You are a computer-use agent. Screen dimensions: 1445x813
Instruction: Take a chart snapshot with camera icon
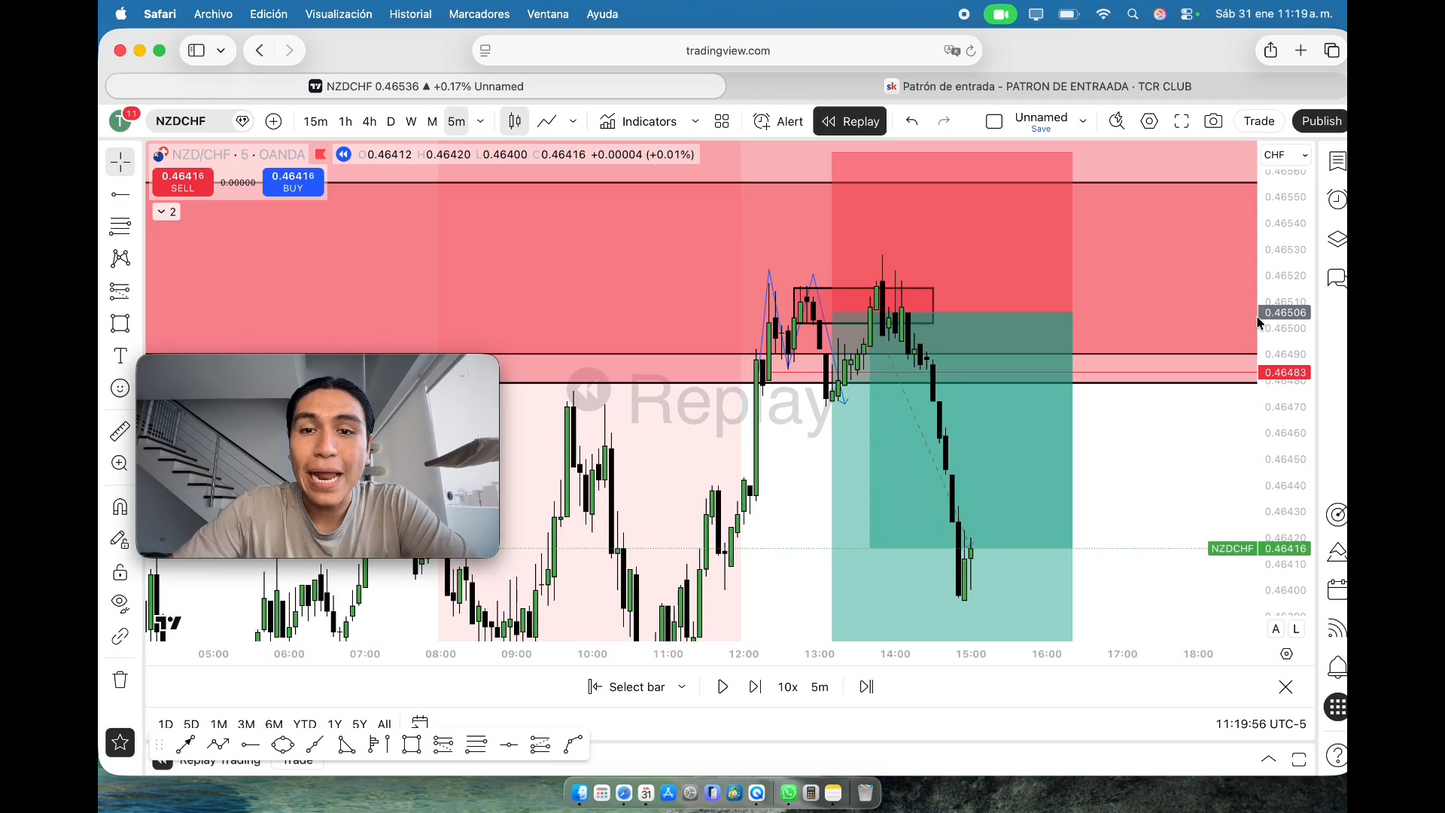click(1213, 121)
